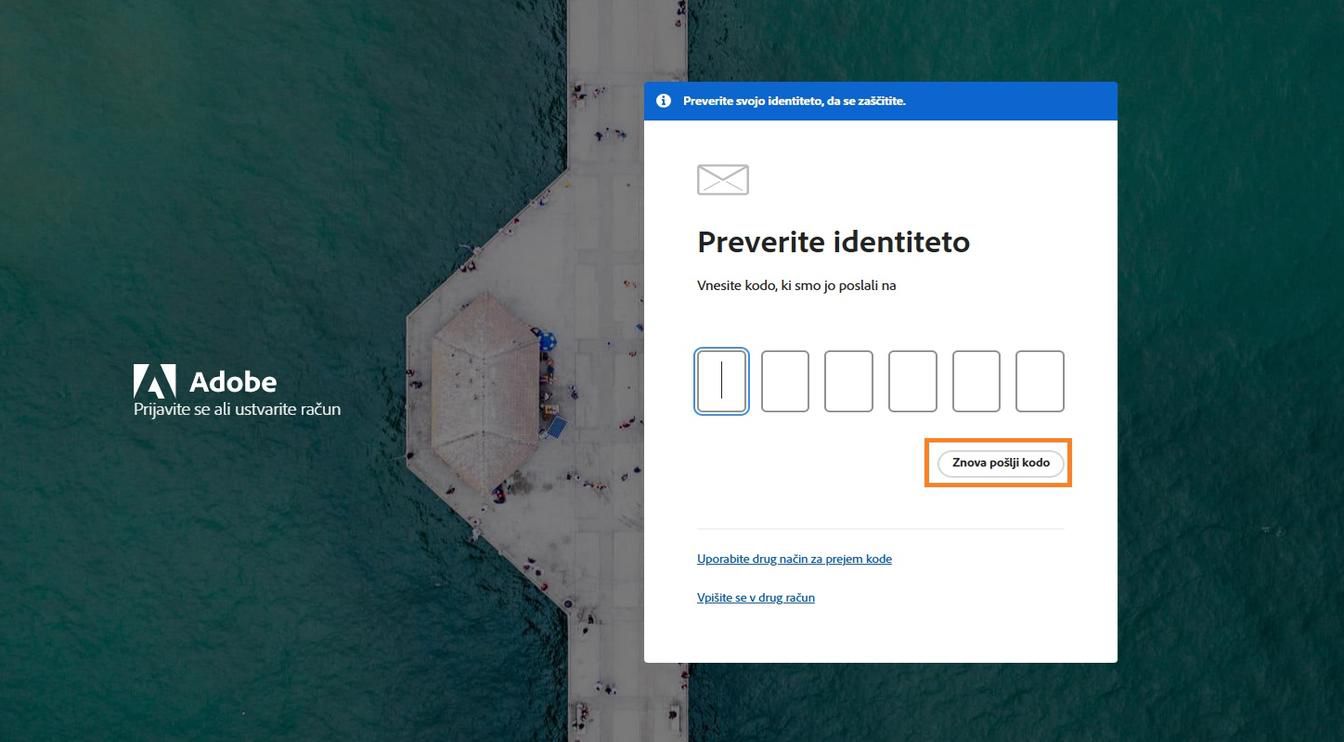Select the last verification code box
Image resolution: width=1344 pixels, height=742 pixels.
[x=1040, y=381]
